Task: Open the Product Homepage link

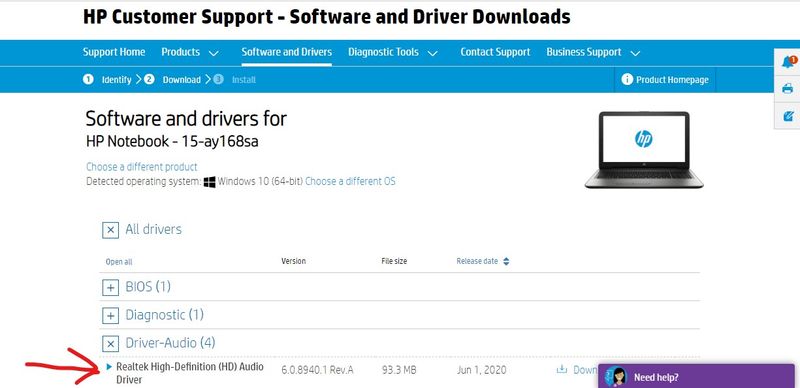Action: click(672, 80)
